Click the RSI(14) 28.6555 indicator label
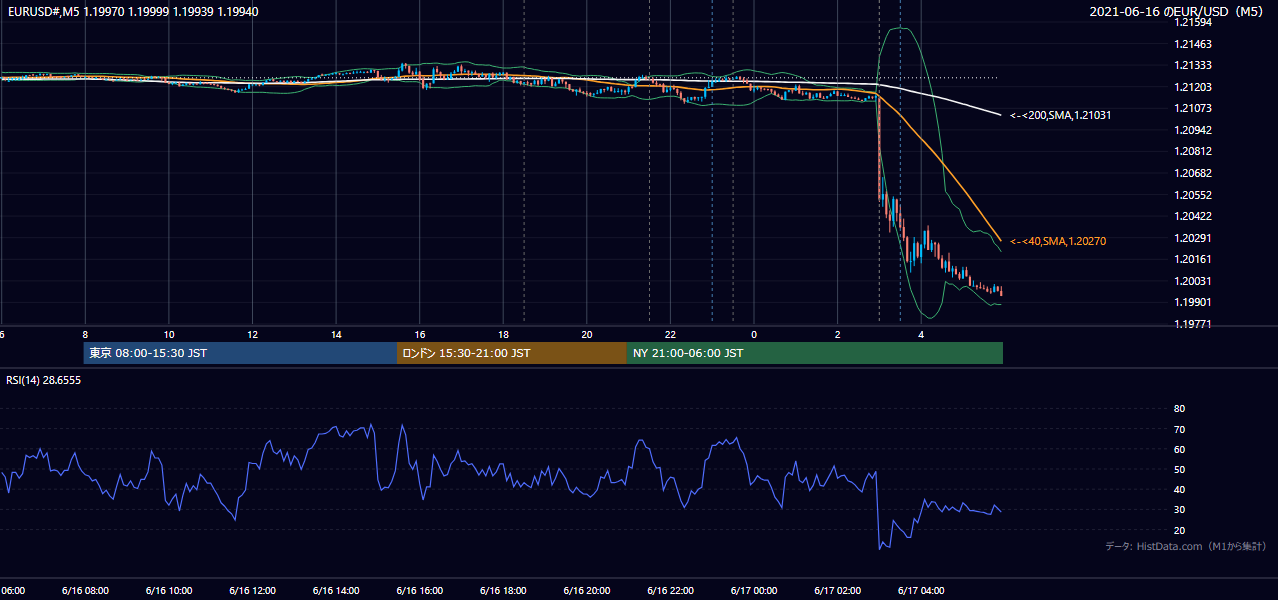The height and width of the screenshot is (600, 1278). (44, 380)
